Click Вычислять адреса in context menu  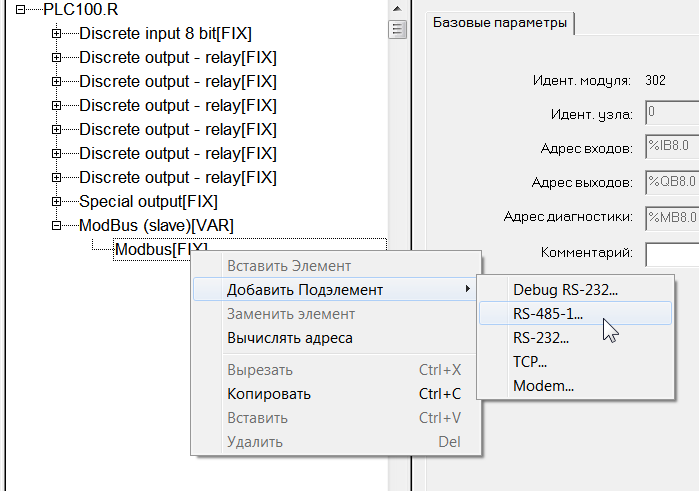point(289,338)
